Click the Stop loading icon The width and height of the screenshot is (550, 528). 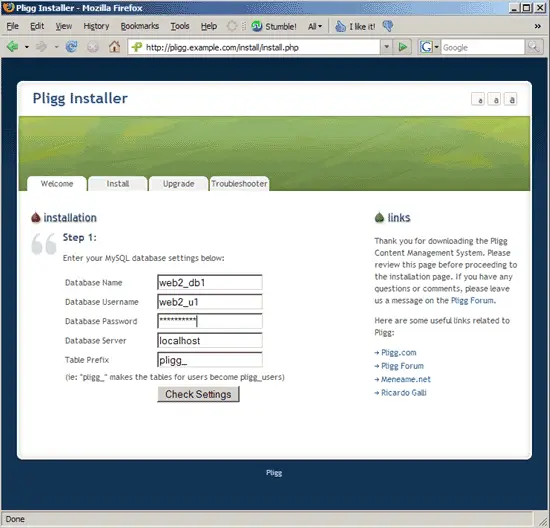(93, 47)
